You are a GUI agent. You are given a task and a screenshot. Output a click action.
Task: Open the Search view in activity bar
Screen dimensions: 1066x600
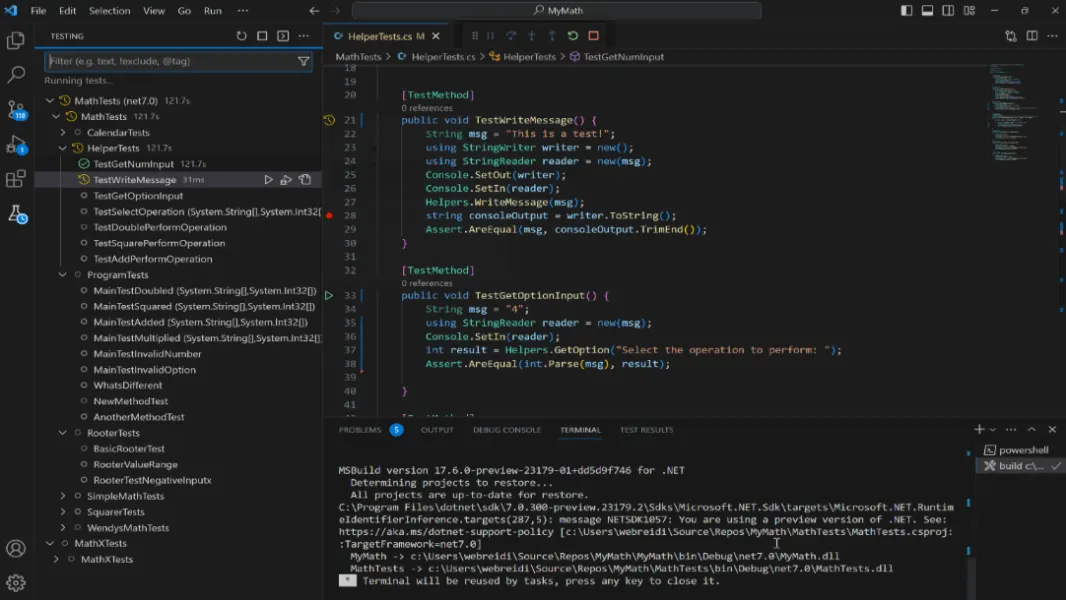pyautogui.click(x=16, y=74)
